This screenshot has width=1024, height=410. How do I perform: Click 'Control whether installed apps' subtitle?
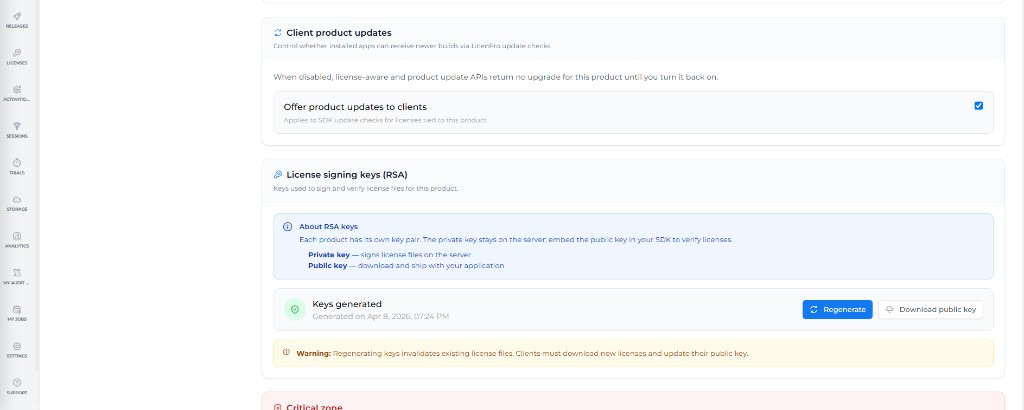[412, 46]
